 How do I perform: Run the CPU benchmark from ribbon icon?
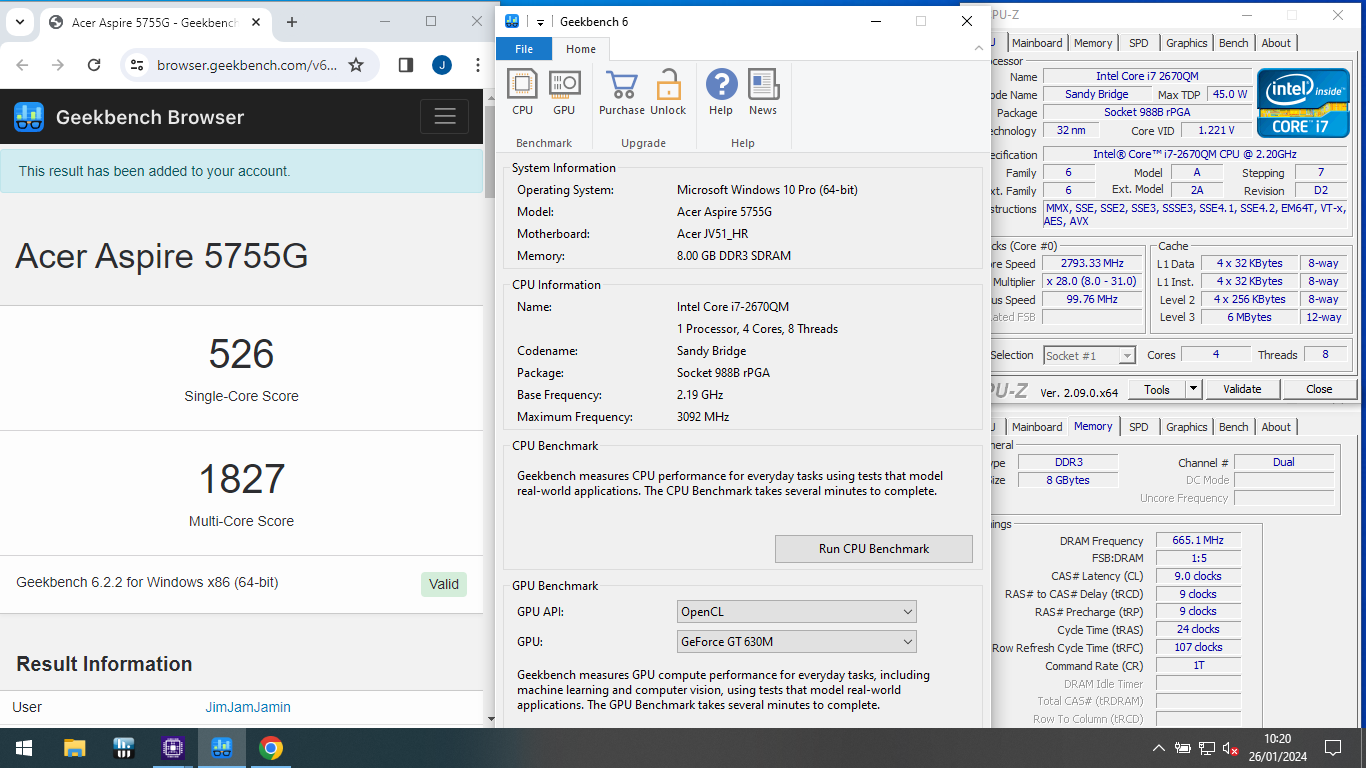pos(522,93)
